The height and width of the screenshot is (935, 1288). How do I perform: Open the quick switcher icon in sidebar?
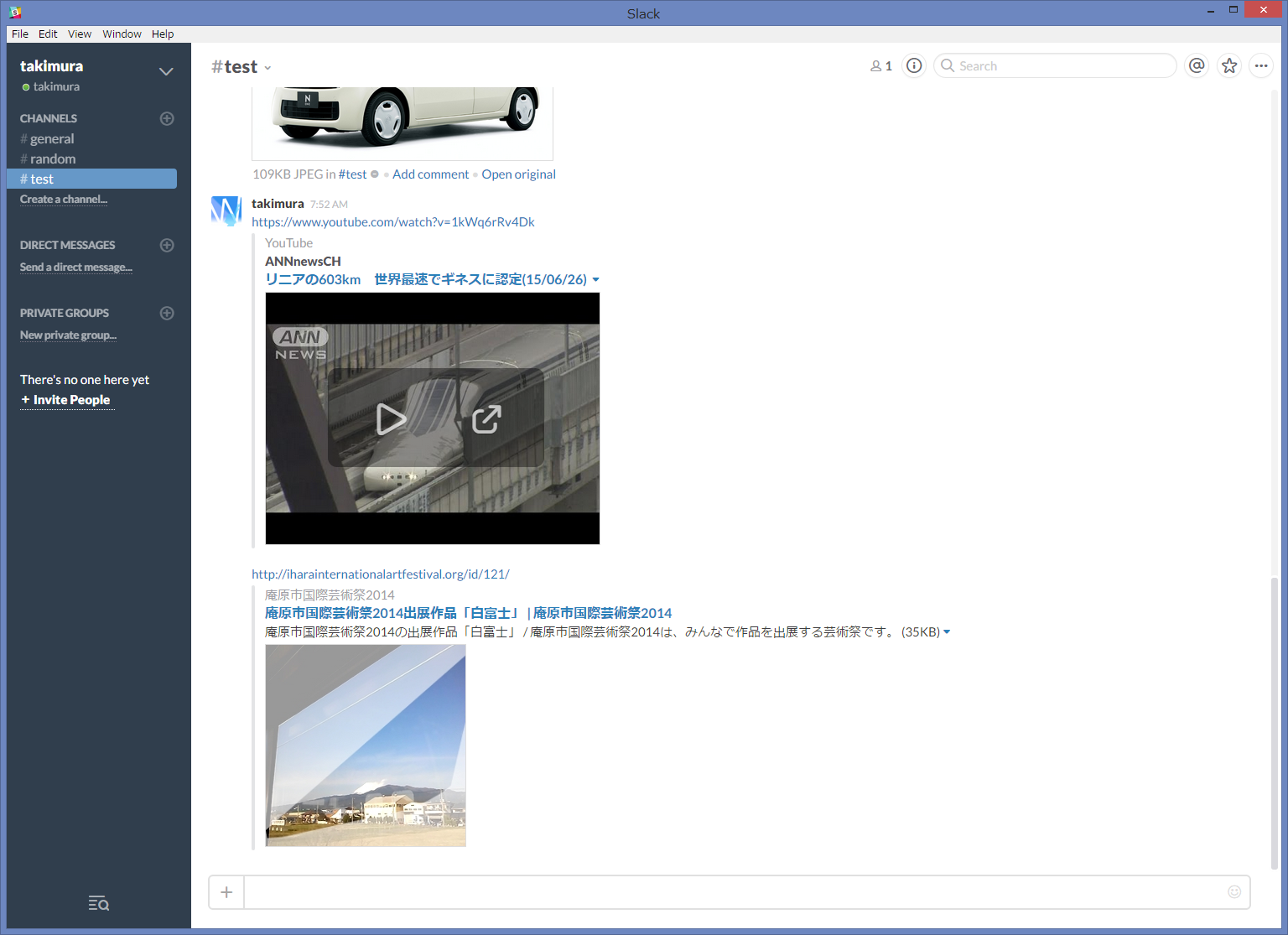(99, 903)
